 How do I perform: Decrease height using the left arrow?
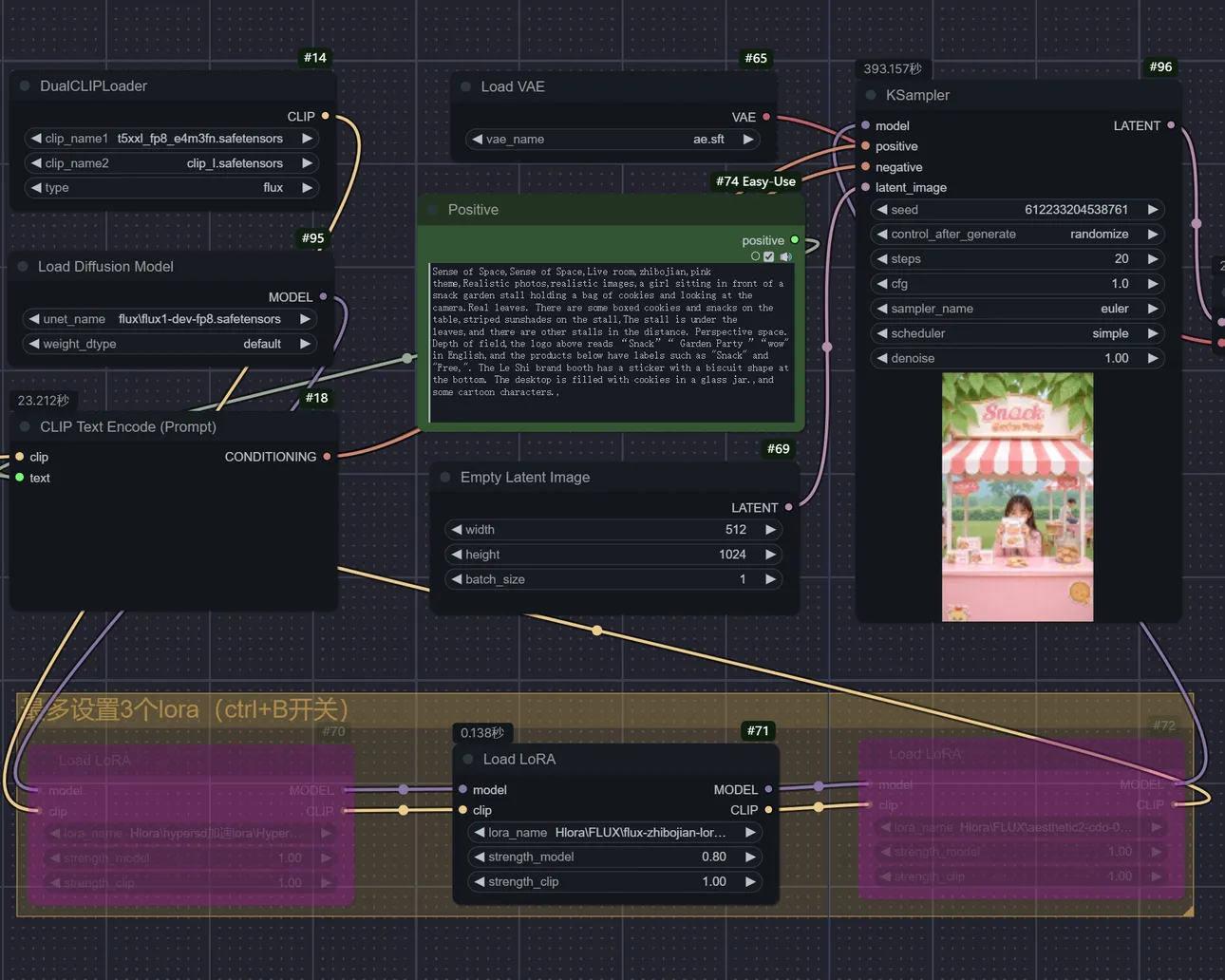click(457, 555)
